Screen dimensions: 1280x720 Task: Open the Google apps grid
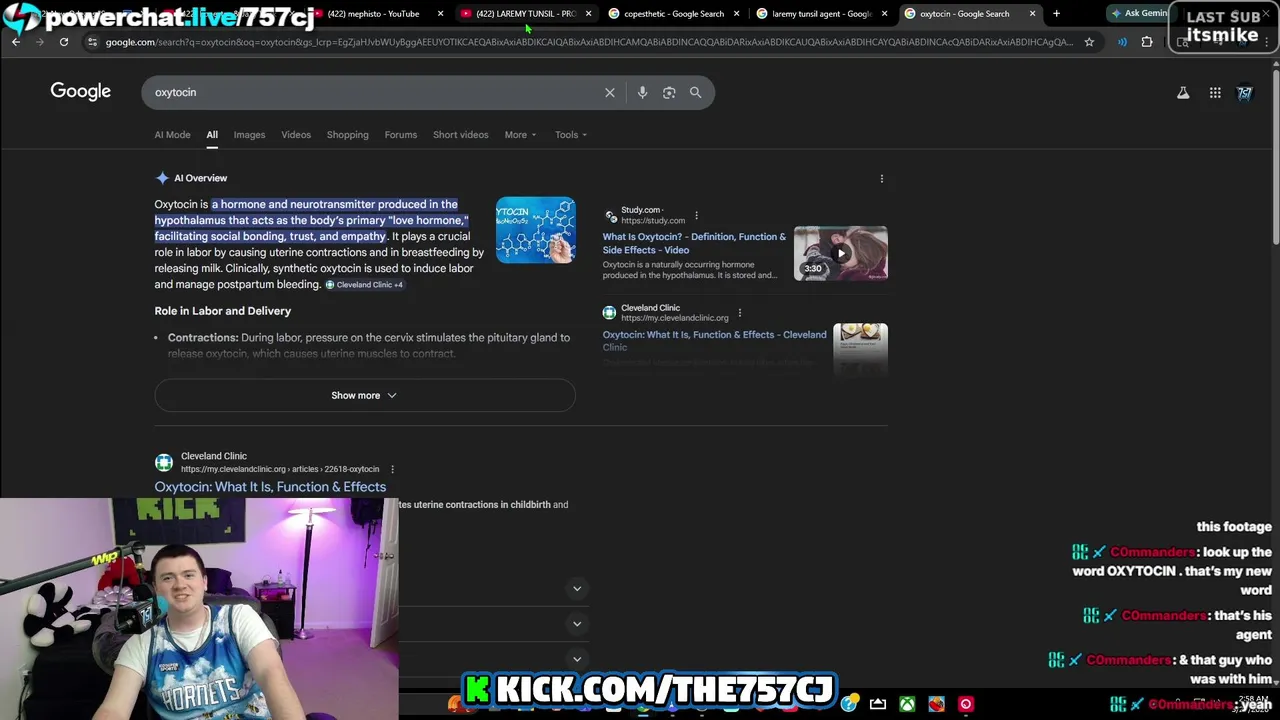click(x=1215, y=93)
